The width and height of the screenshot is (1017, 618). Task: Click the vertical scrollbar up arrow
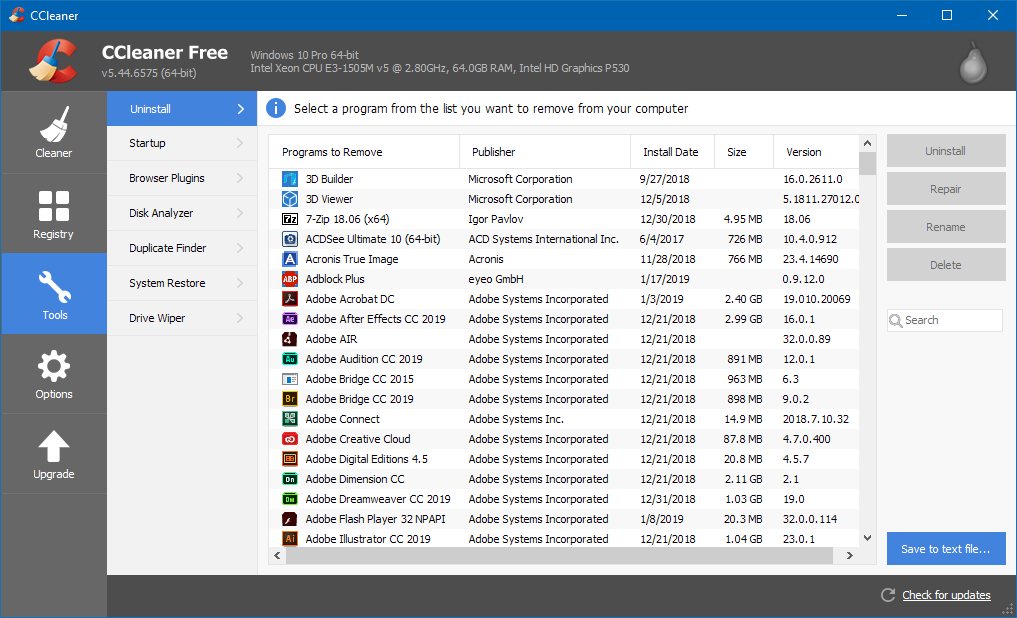coord(867,143)
